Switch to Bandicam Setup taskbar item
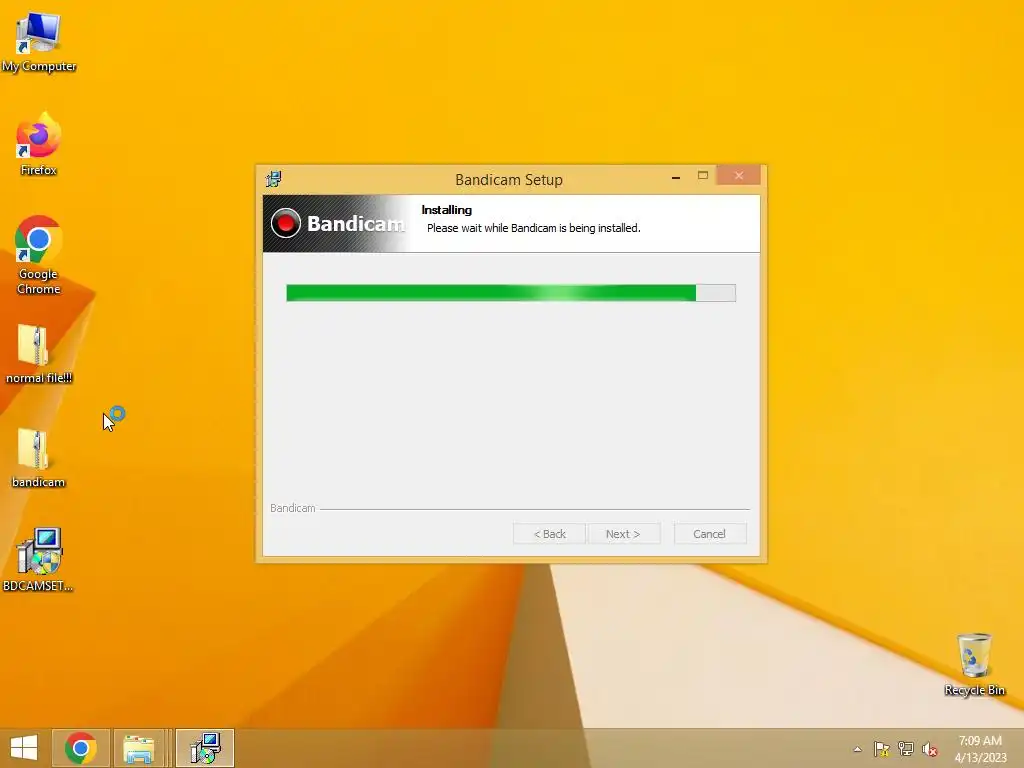Screen dimensions: 1024x768 pyautogui.click(x=205, y=748)
